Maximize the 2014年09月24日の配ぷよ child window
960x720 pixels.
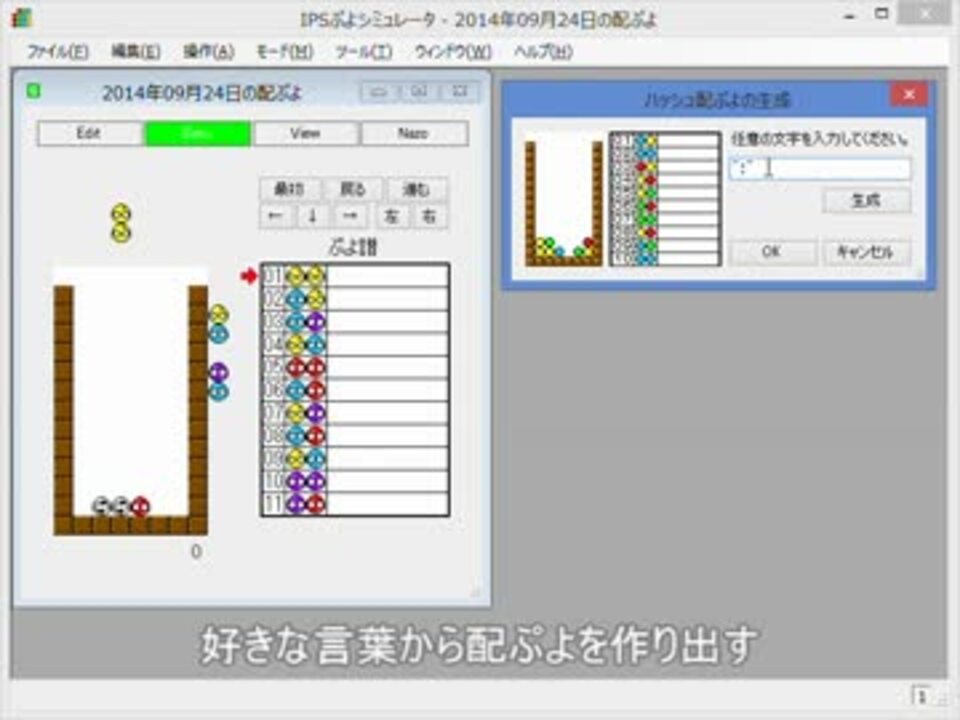coord(419,92)
